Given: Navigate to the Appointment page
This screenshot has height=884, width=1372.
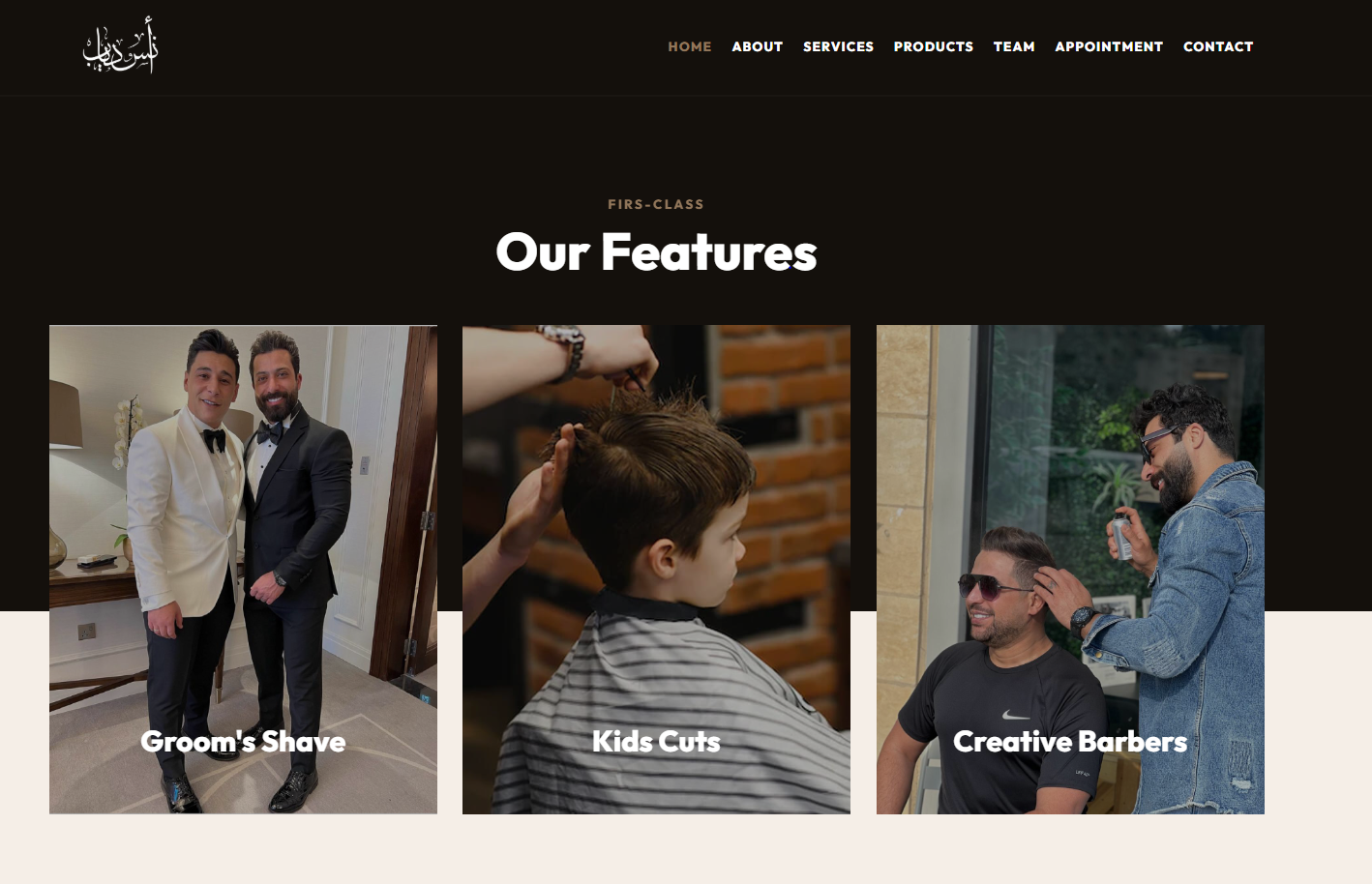Looking at the screenshot, I should (x=1109, y=46).
